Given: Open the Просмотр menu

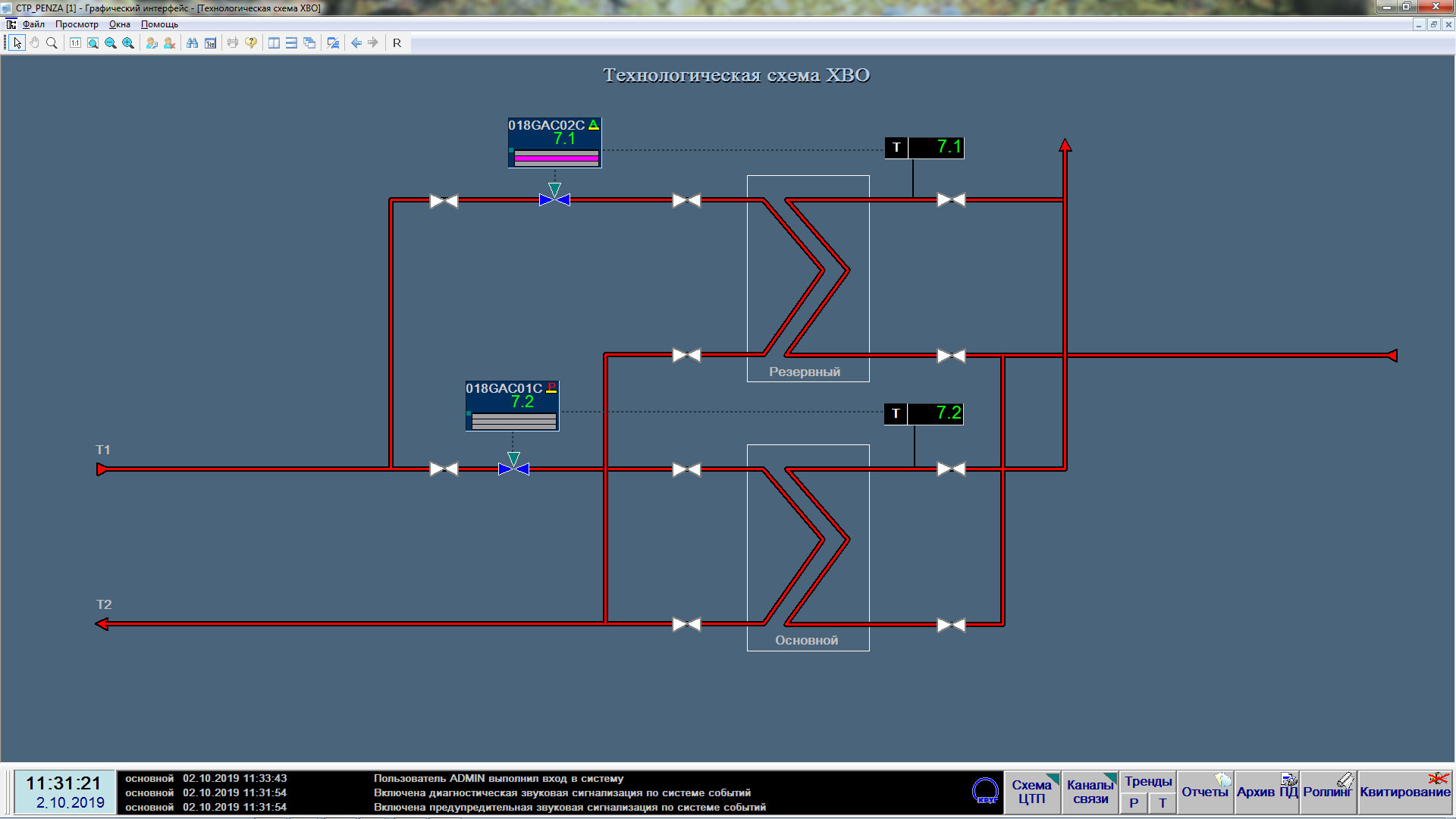Looking at the screenshot, I should tap(77, 24).
